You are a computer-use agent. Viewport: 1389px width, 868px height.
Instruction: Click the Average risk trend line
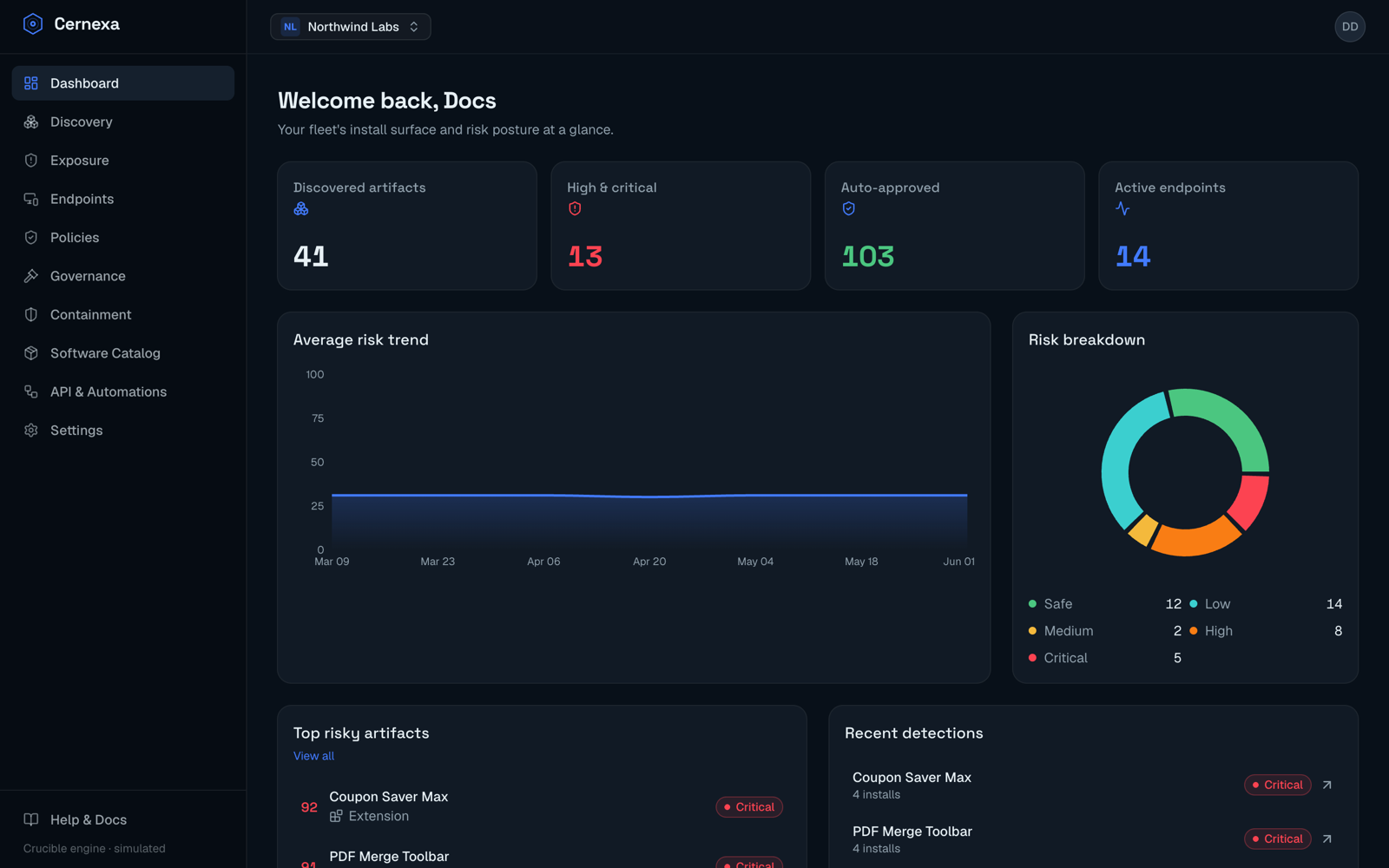tap(649, 496)
